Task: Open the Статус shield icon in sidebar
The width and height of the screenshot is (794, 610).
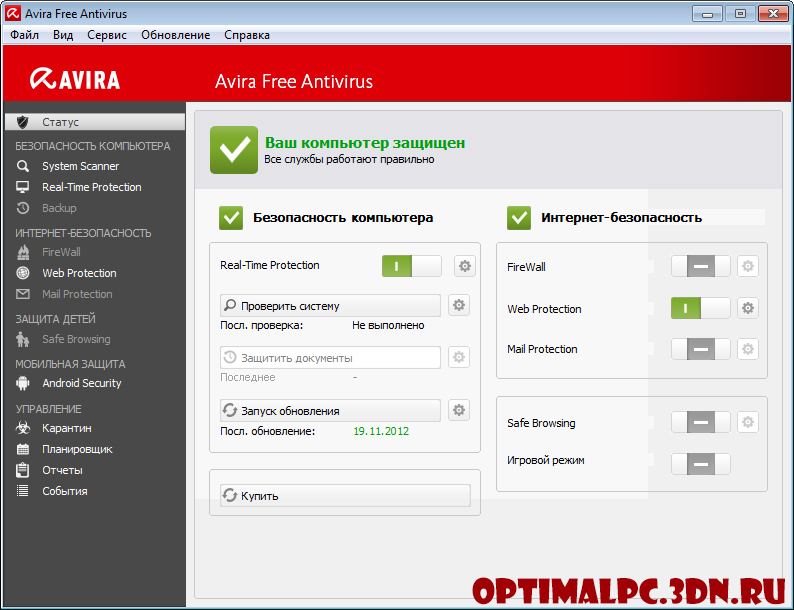Action: click(x=22, y=122)
